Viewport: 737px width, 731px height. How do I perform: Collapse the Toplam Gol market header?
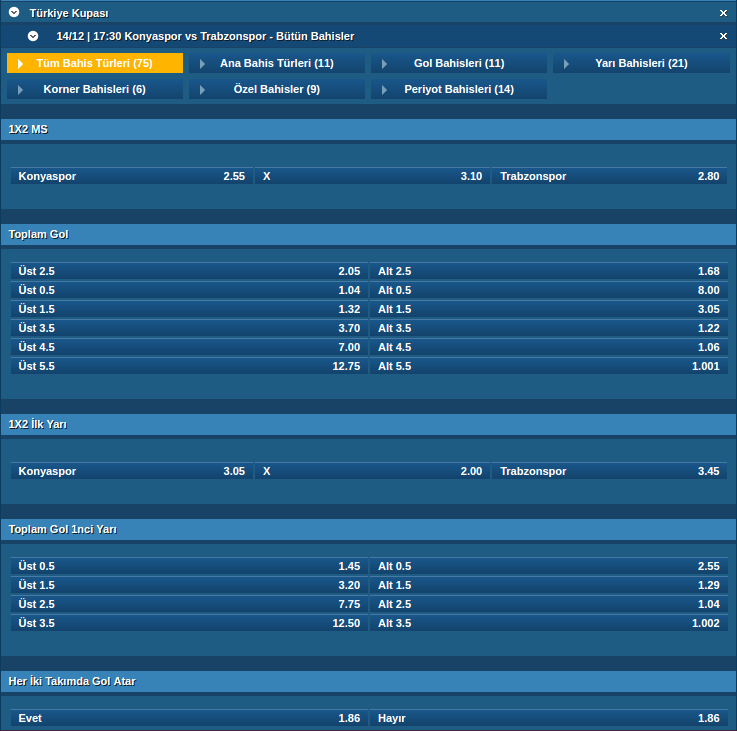(368, 234)
